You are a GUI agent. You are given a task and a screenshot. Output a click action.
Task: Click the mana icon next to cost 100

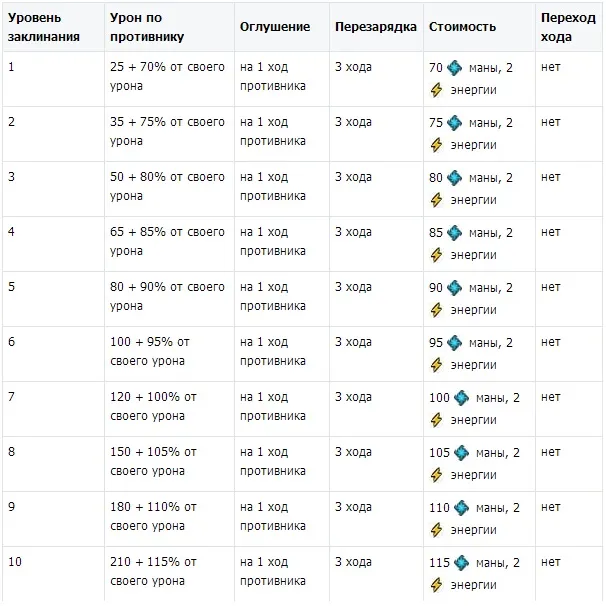click(x=462, y=398)
